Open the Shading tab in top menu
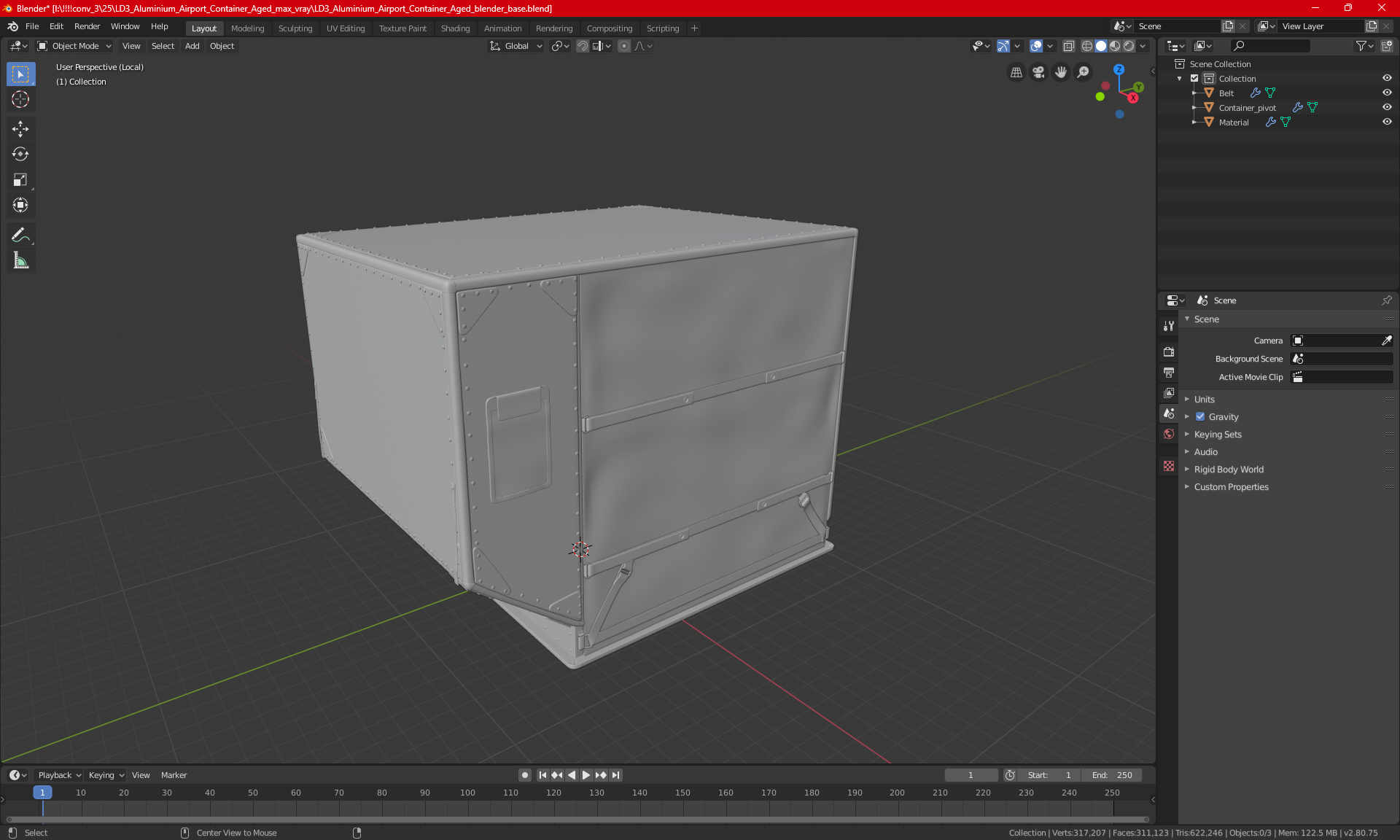The width and height of the screenshot is (1400, 840). (454, 27)
